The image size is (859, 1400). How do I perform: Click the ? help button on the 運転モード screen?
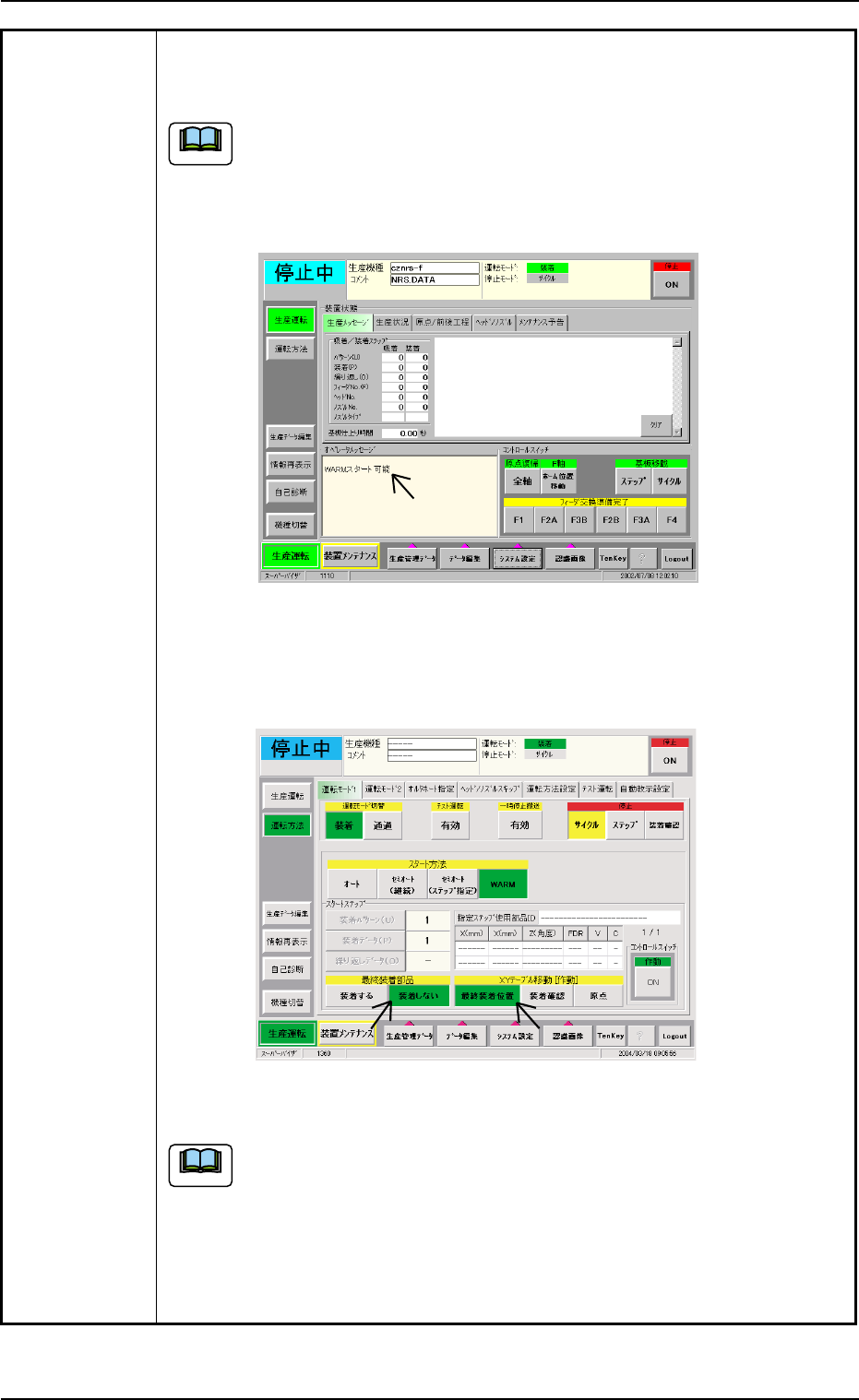pyautogui.click(x=641, y=1036)
